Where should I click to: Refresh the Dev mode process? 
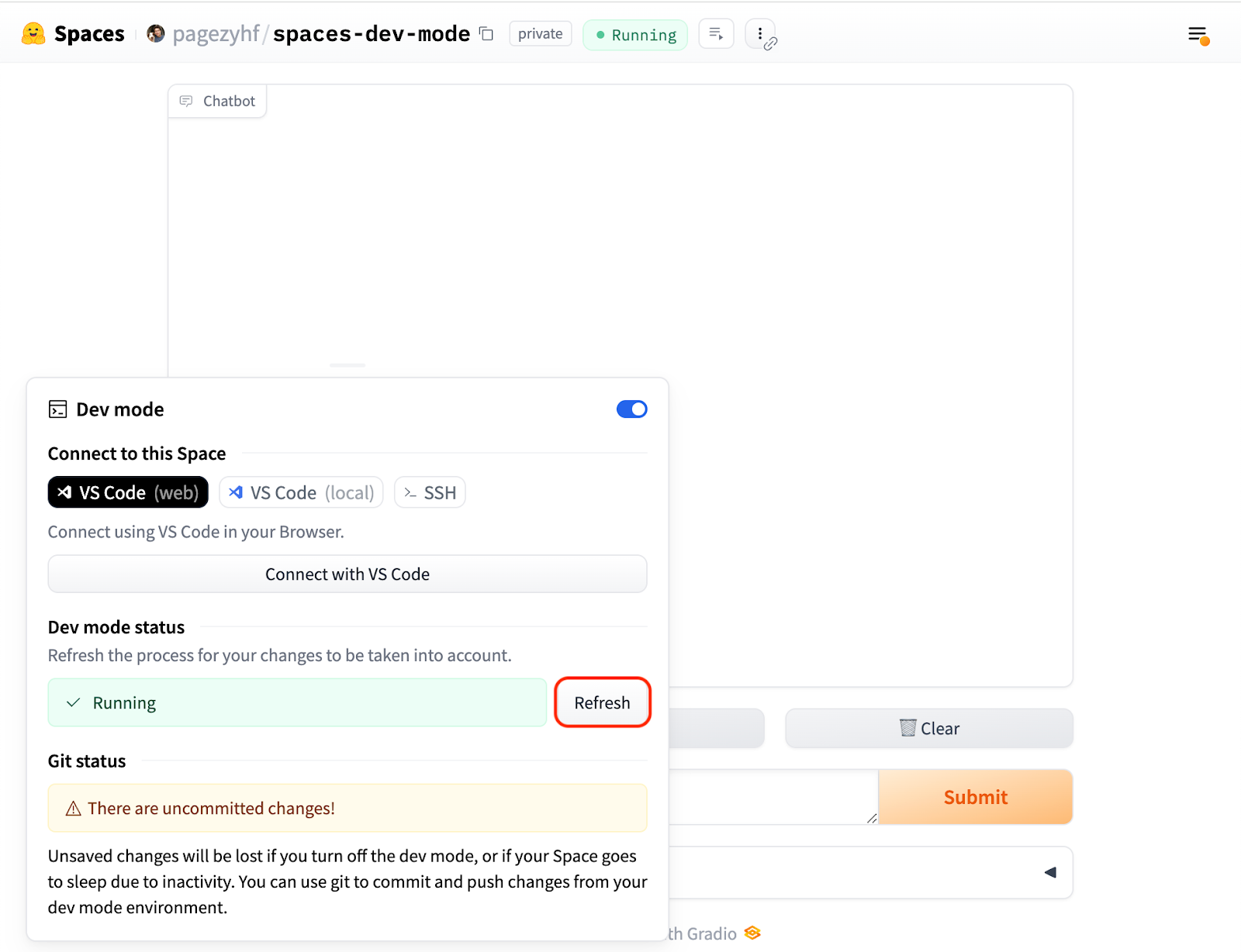602,702
